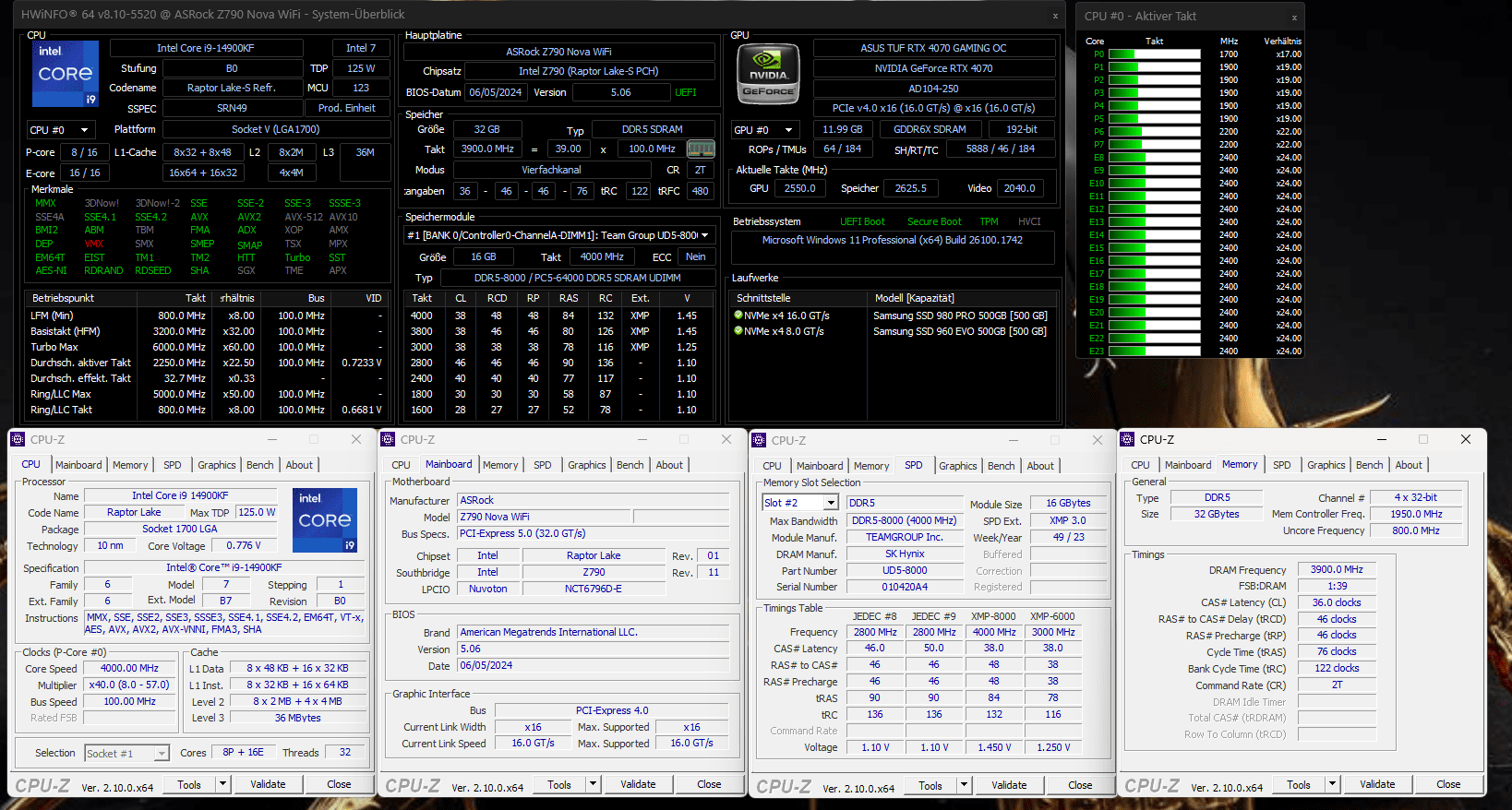Click CPU-Z app icon in the CPU tab window's title bar
The width and height of the screenshot is (1512, 810).
18,439
